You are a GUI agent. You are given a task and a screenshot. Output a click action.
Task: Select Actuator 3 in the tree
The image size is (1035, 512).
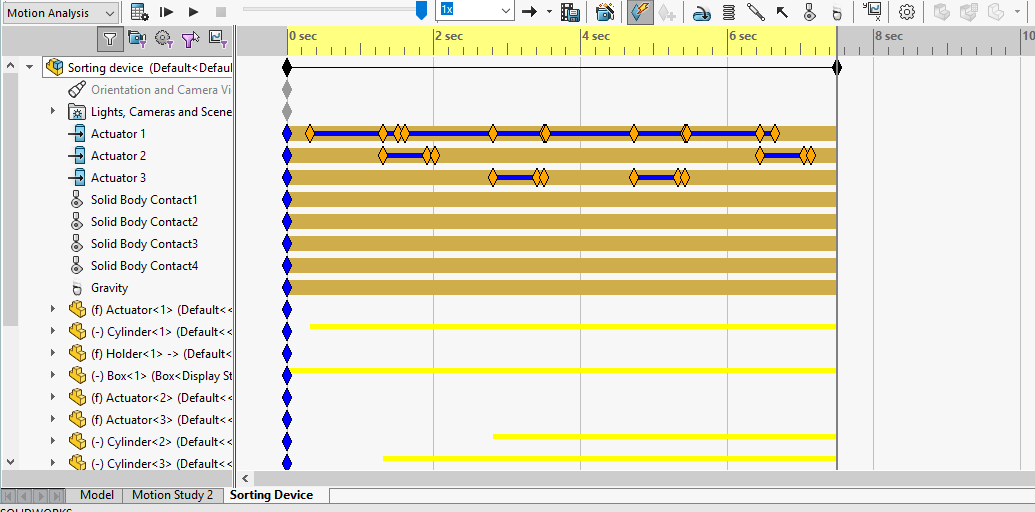[118, 178]
